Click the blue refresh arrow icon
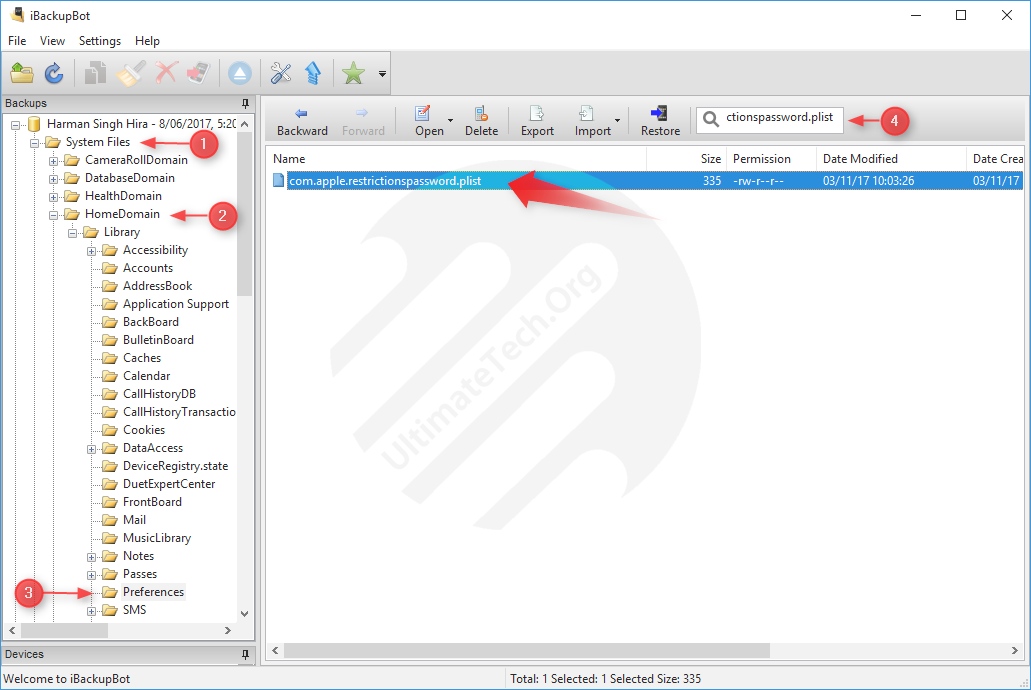Screen dimensions: 1031x690 54,73
